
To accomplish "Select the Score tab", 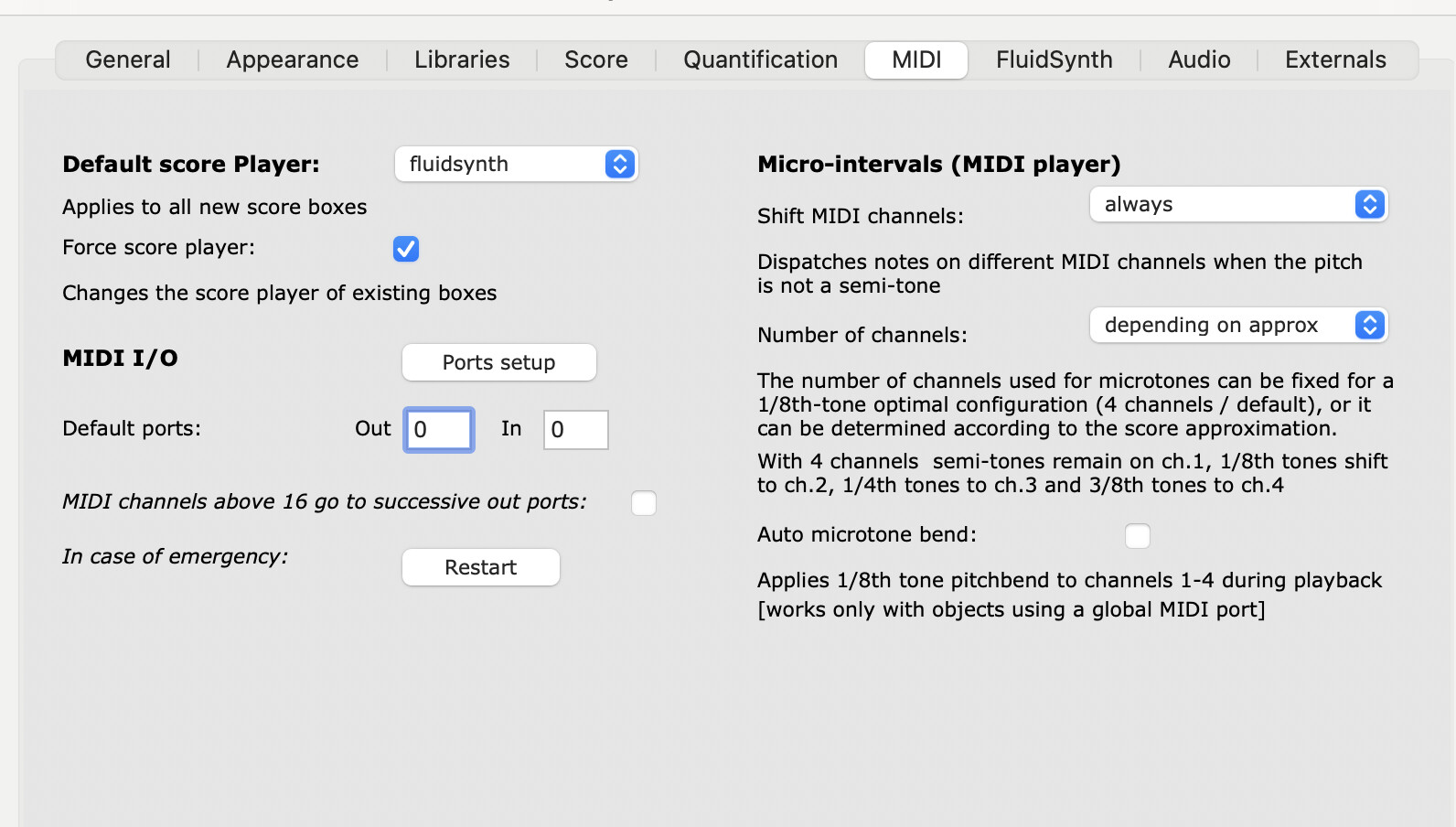I will click(x=596, y=60).
